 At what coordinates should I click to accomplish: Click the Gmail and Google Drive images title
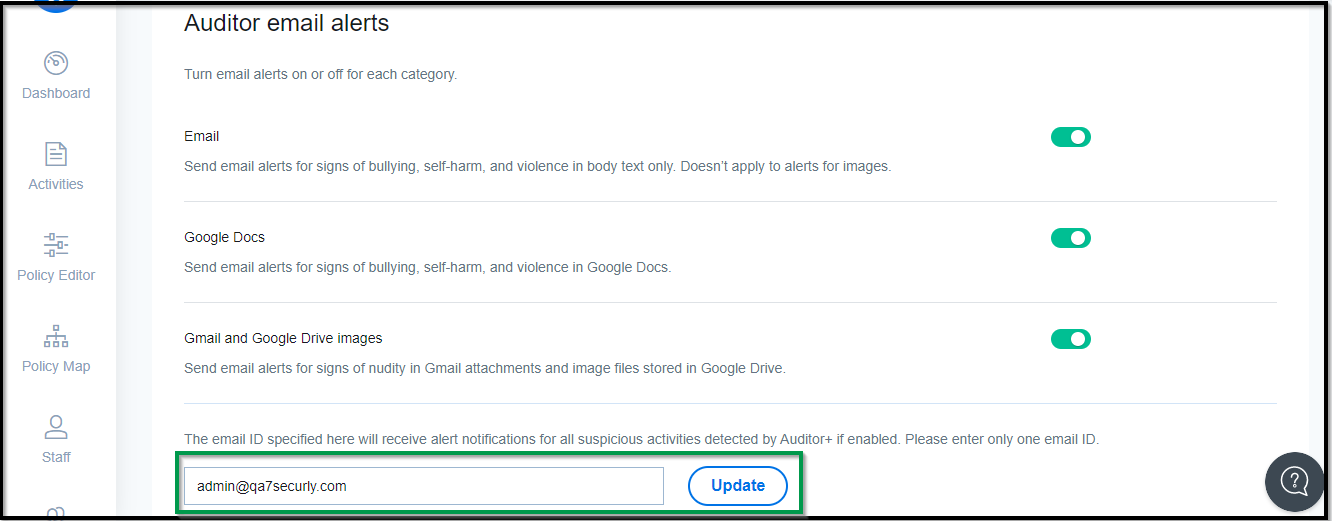[283, 338]
